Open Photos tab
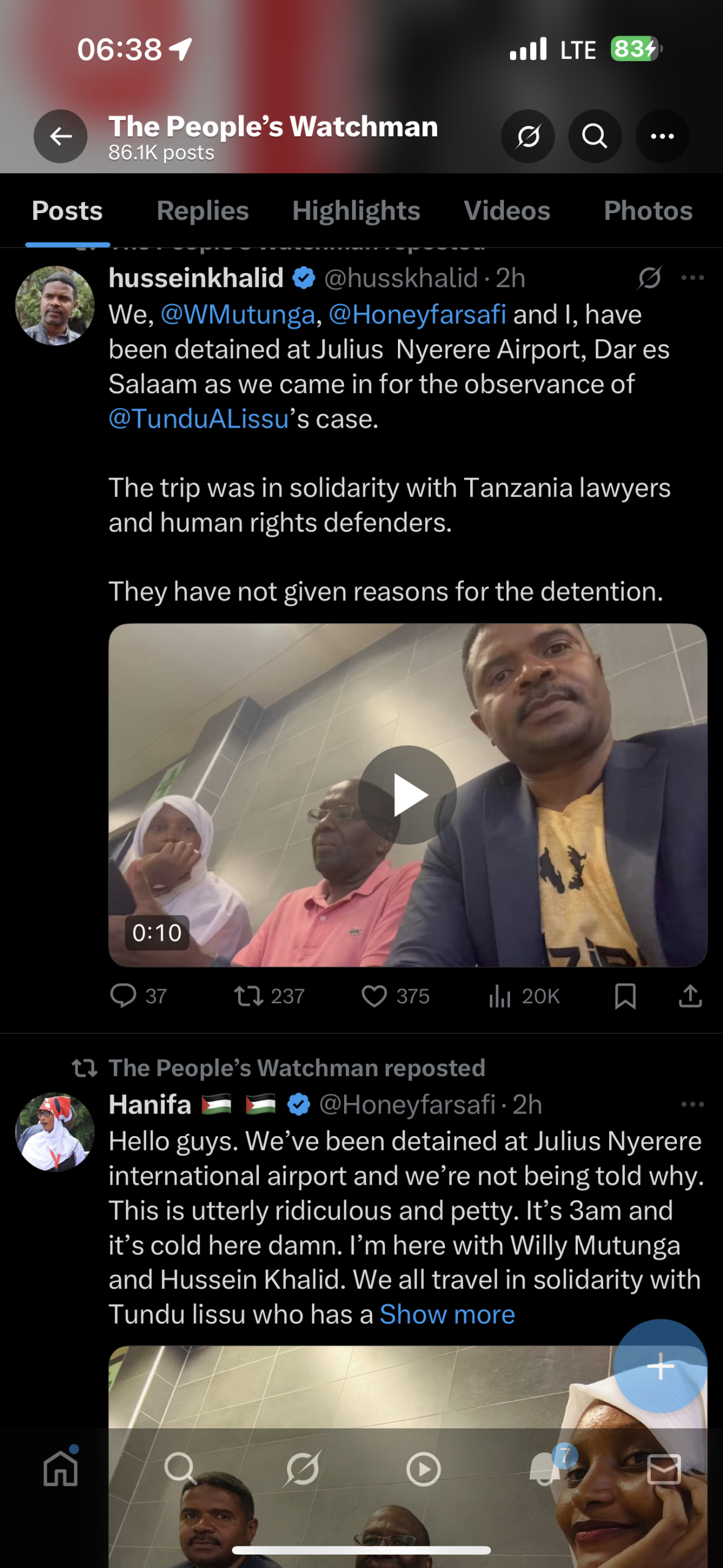The height and width of the screenshot is (1568, 723). point(648,211)
